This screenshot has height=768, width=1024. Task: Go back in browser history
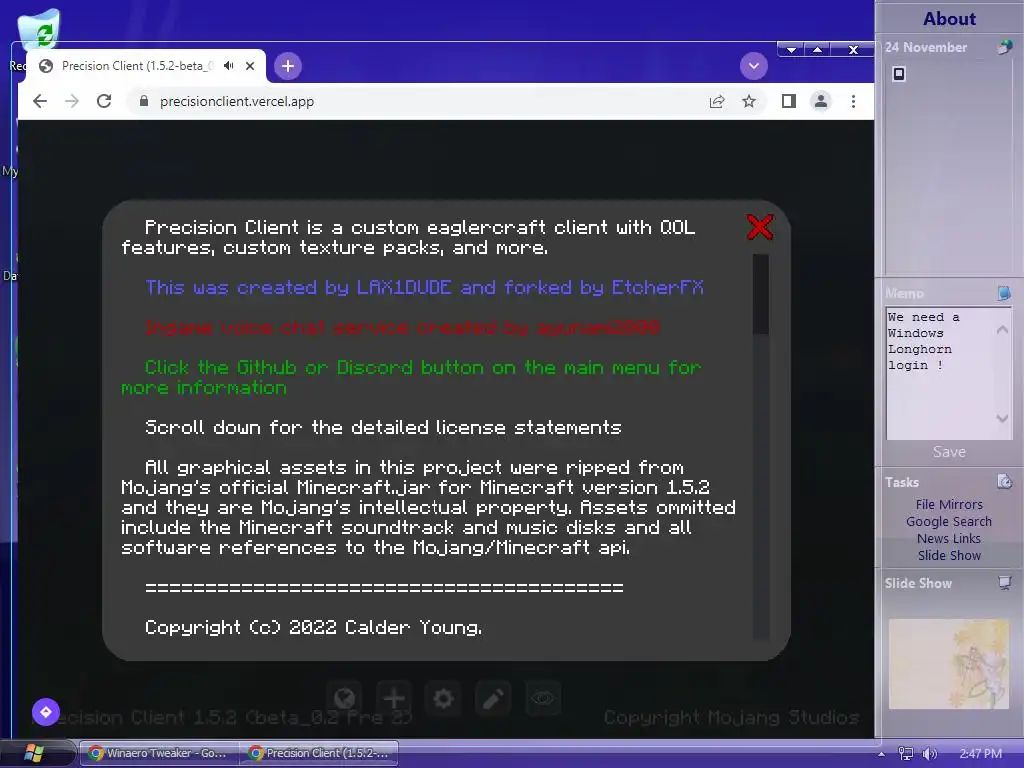pyautogui.click(x=40, y=101)
